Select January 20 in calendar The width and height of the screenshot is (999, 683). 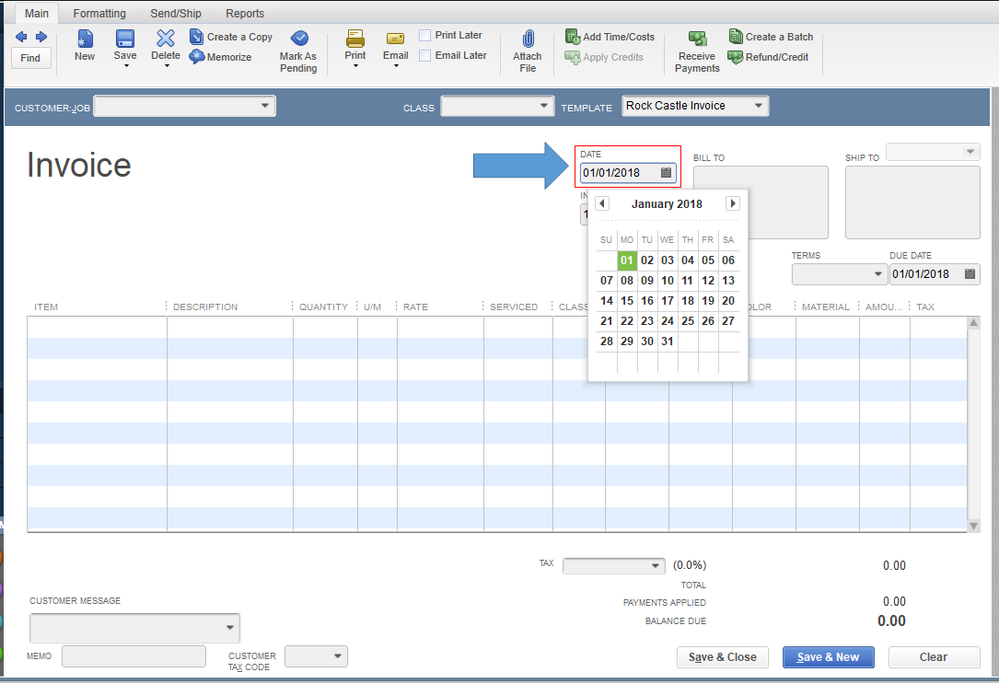728,301
